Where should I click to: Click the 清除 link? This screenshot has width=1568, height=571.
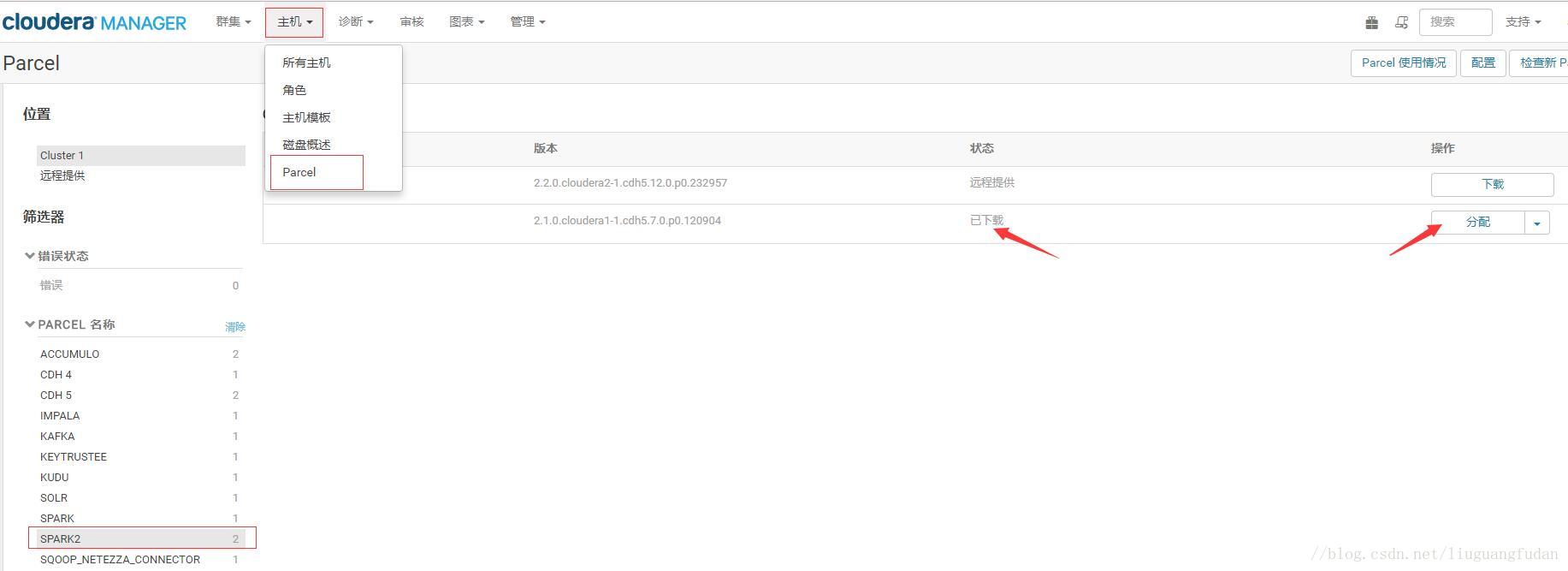click(x=235, y=327)
